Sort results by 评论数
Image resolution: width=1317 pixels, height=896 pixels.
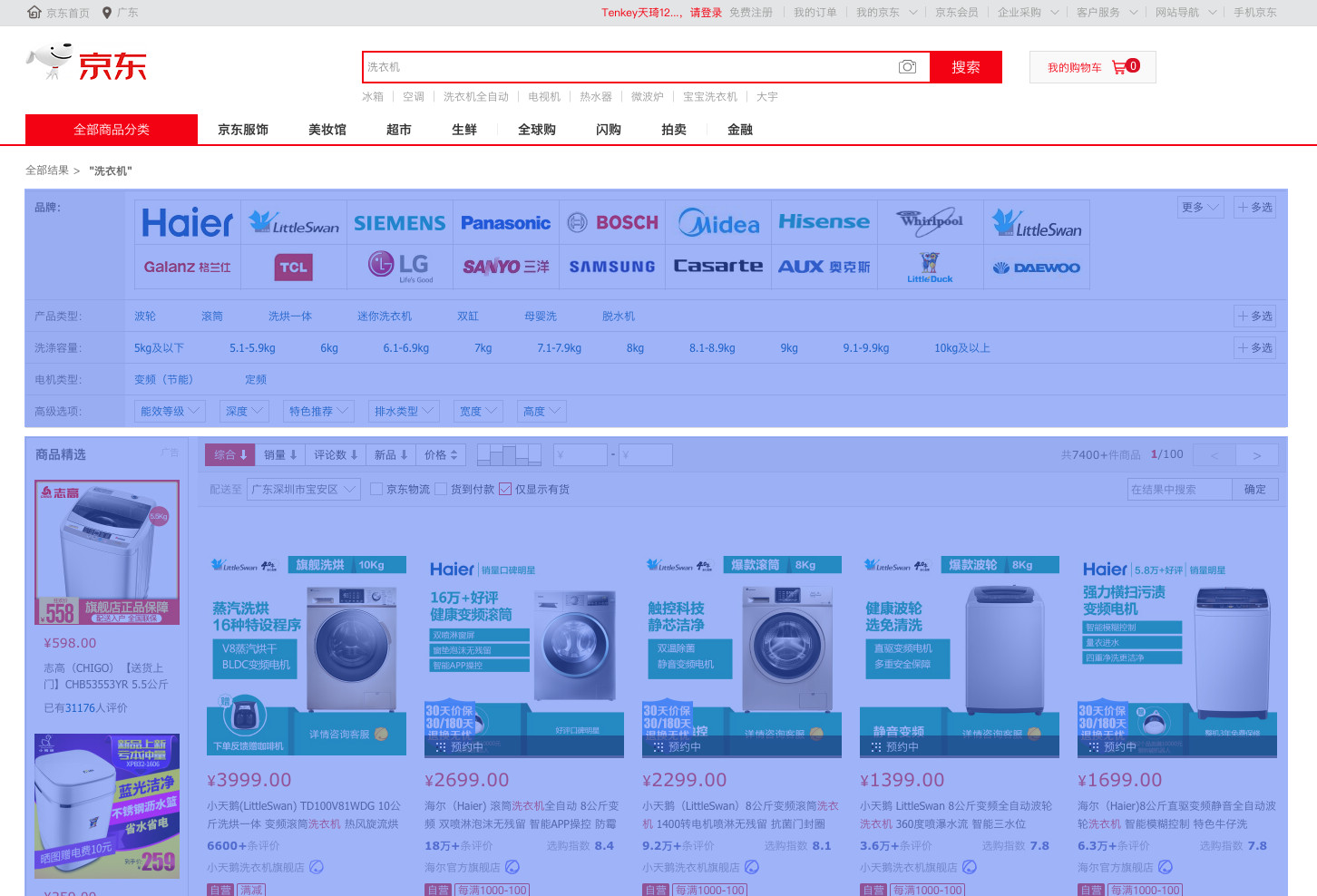coord(336,454)
